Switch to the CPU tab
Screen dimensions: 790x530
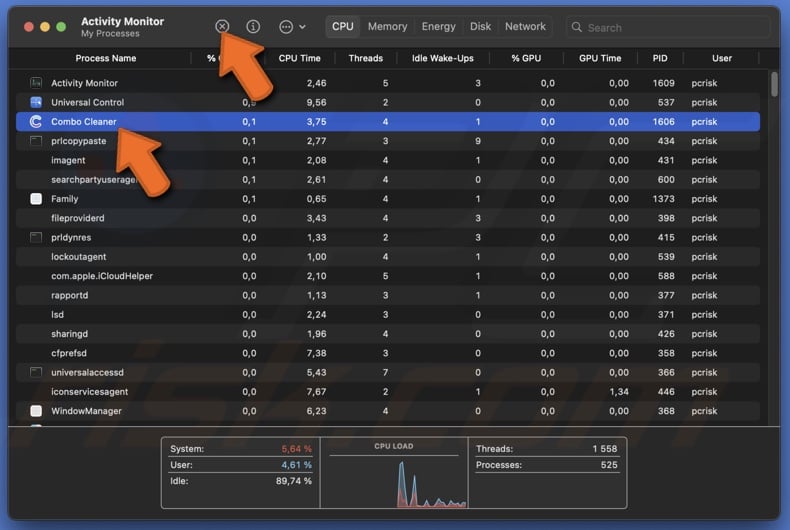point(343,27)
